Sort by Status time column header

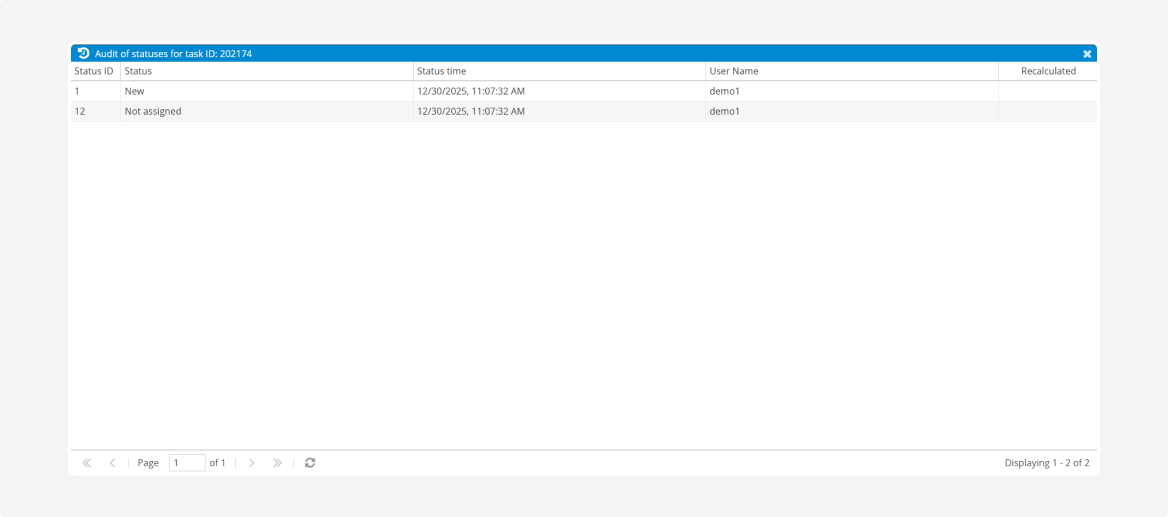[x=558, y=71]
